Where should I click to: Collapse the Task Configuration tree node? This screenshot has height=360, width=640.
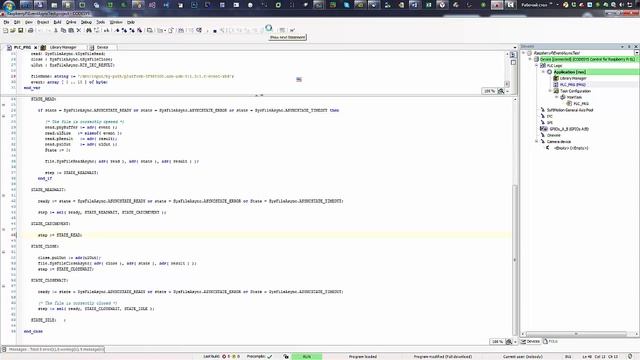pos(550,91)
